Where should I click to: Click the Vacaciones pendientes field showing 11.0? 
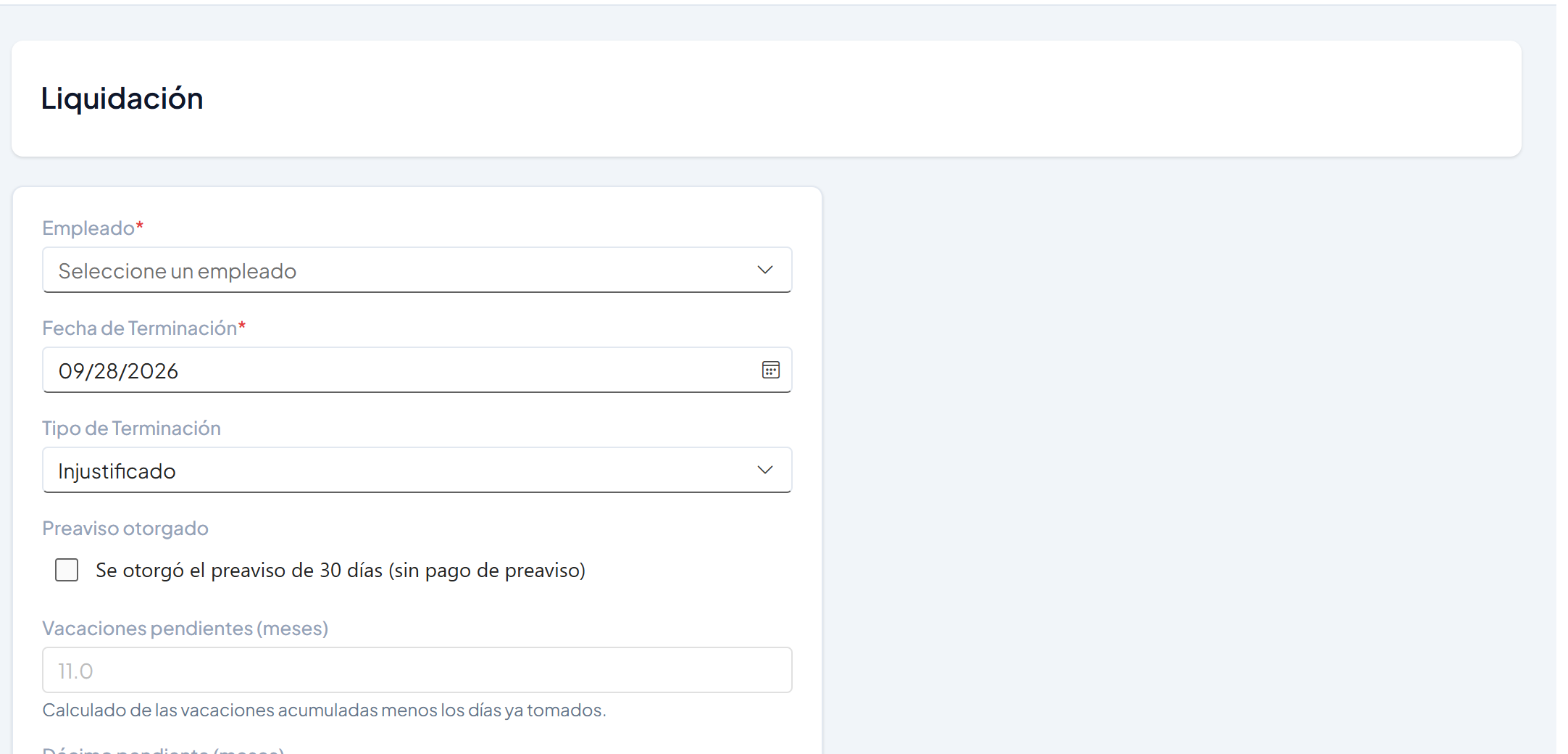click(x=417, y=670)
